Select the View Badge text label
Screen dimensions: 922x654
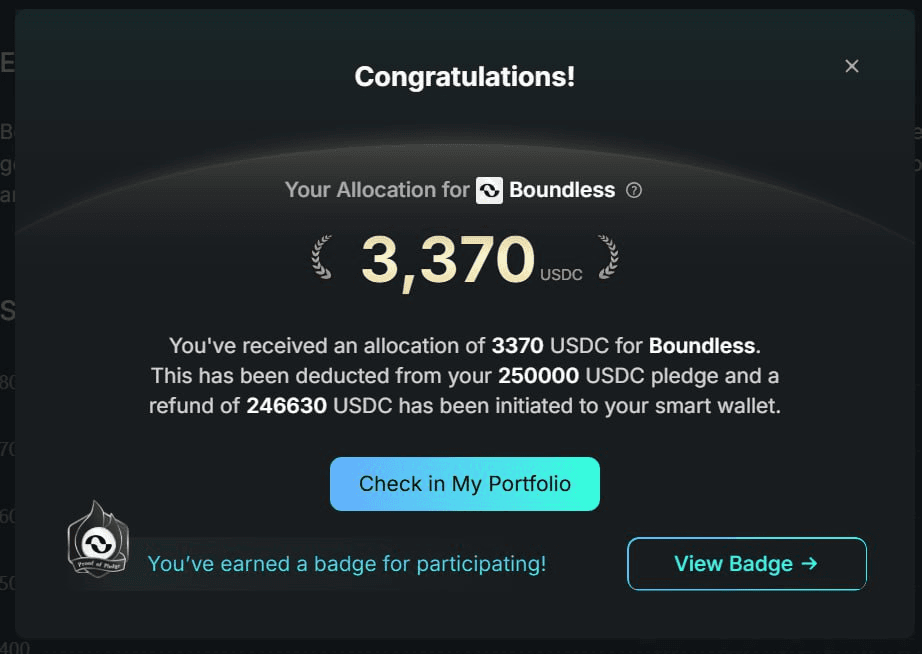[x=733, y=563]
